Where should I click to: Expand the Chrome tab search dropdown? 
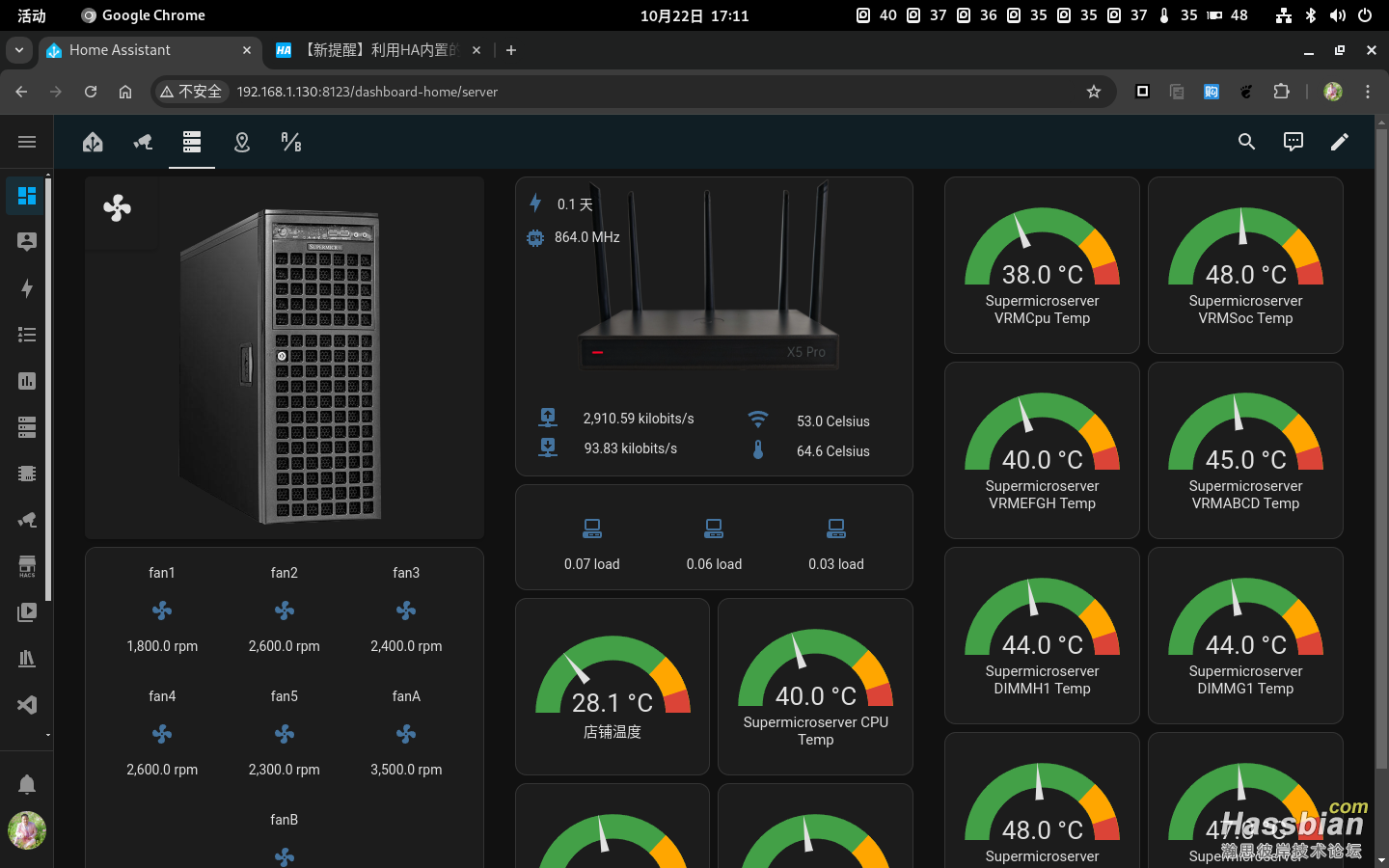point(19,50)
